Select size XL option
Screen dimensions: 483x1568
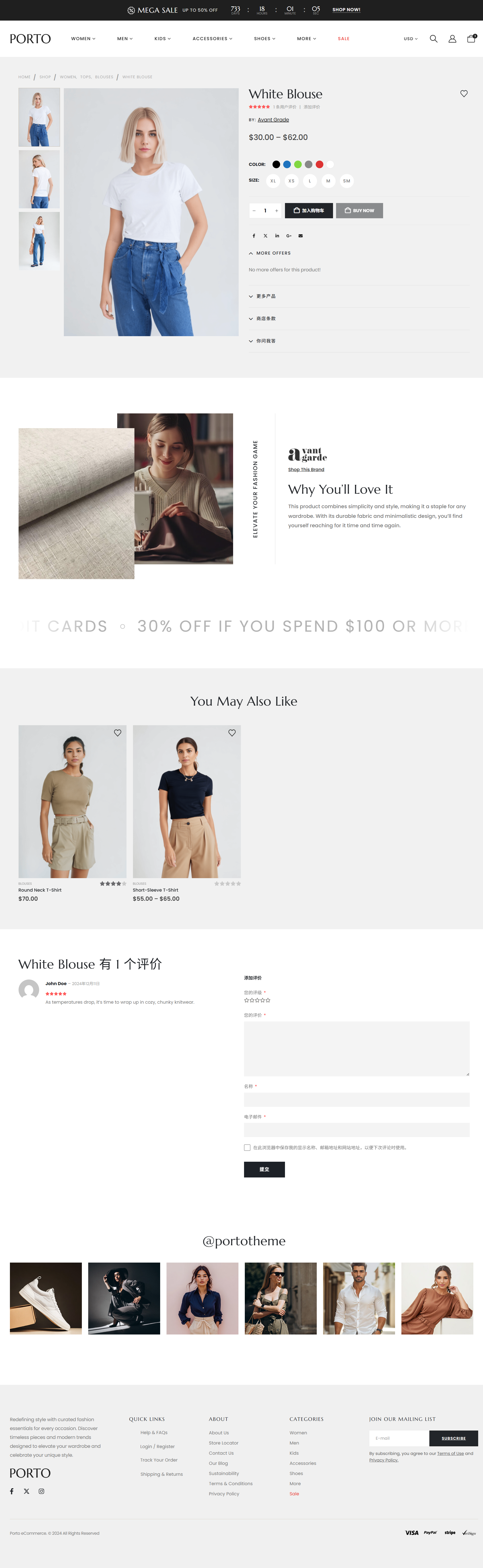[273, 181]
